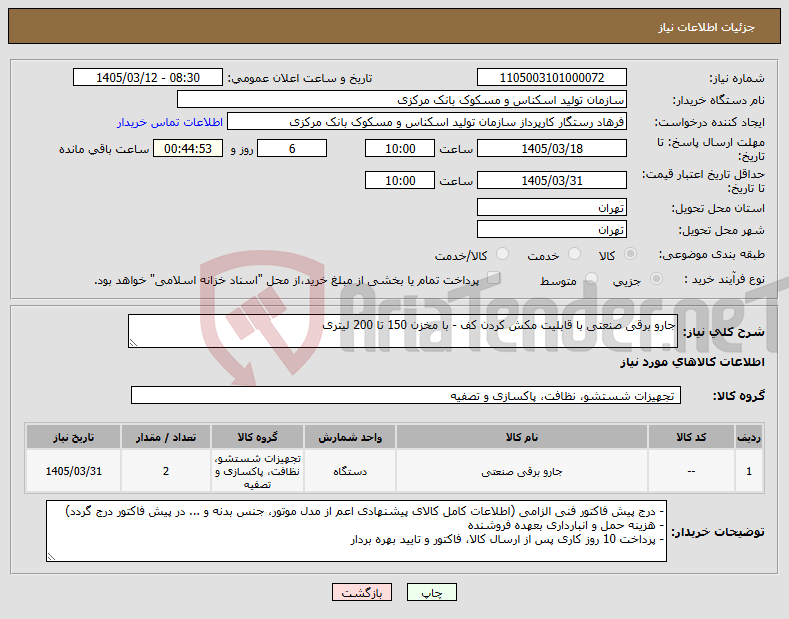Click the item code cell showing --

[691, 471]
